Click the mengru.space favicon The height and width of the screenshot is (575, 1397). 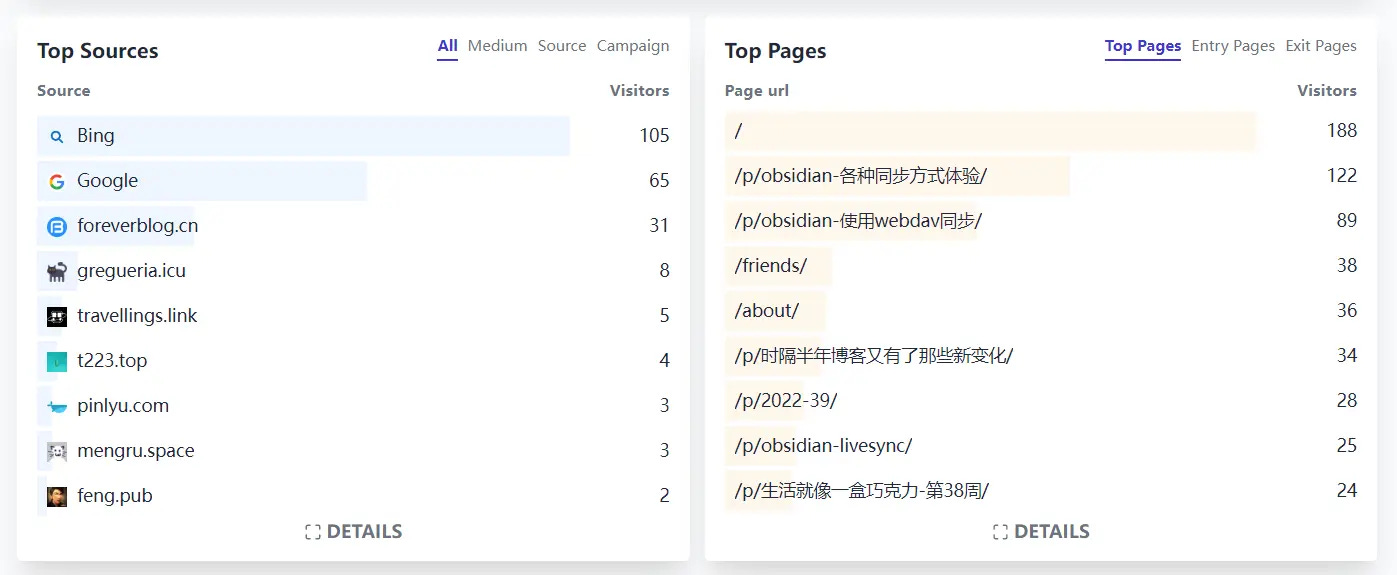(57, 451)
